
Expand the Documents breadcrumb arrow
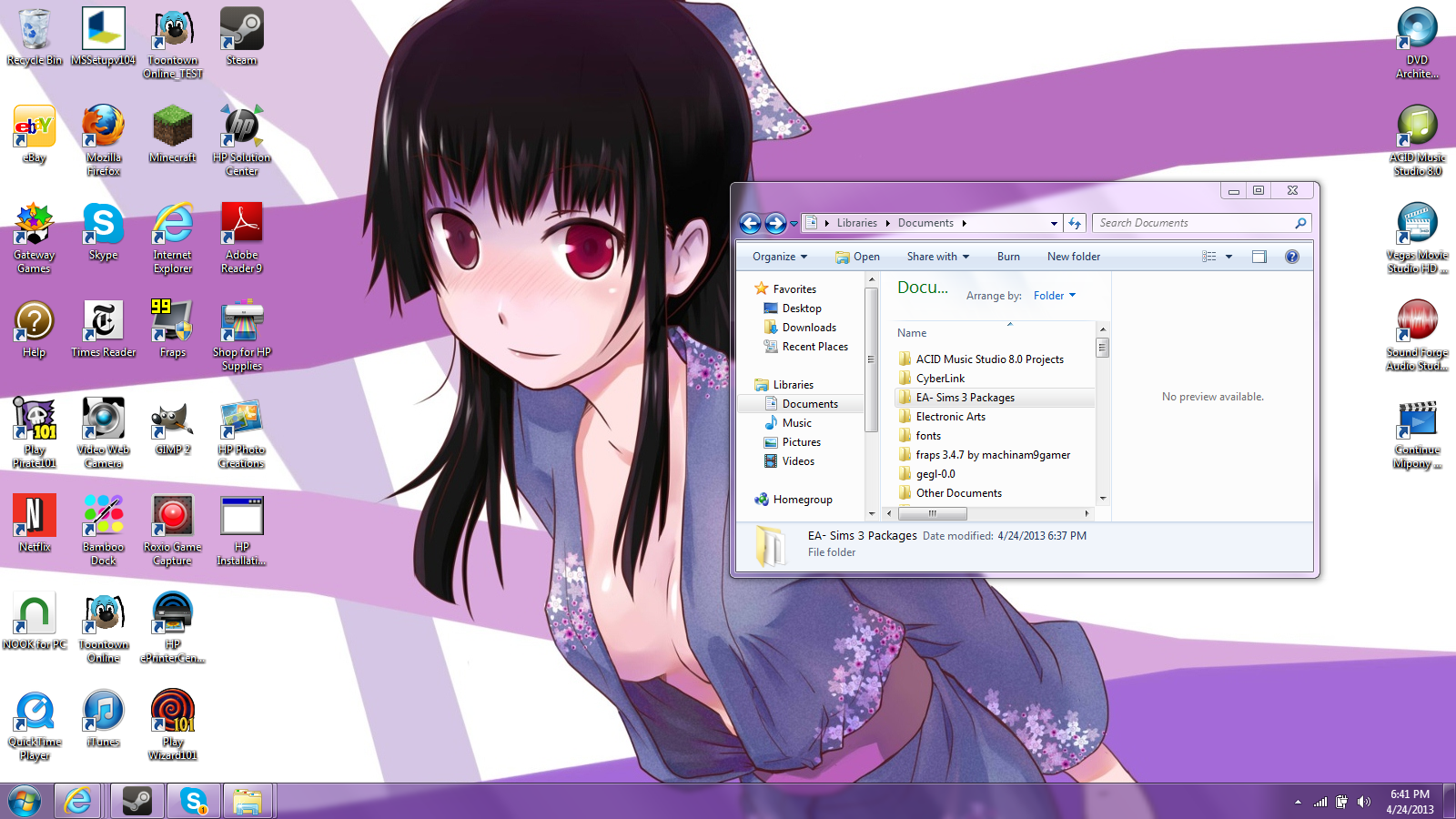coord(965,223)
